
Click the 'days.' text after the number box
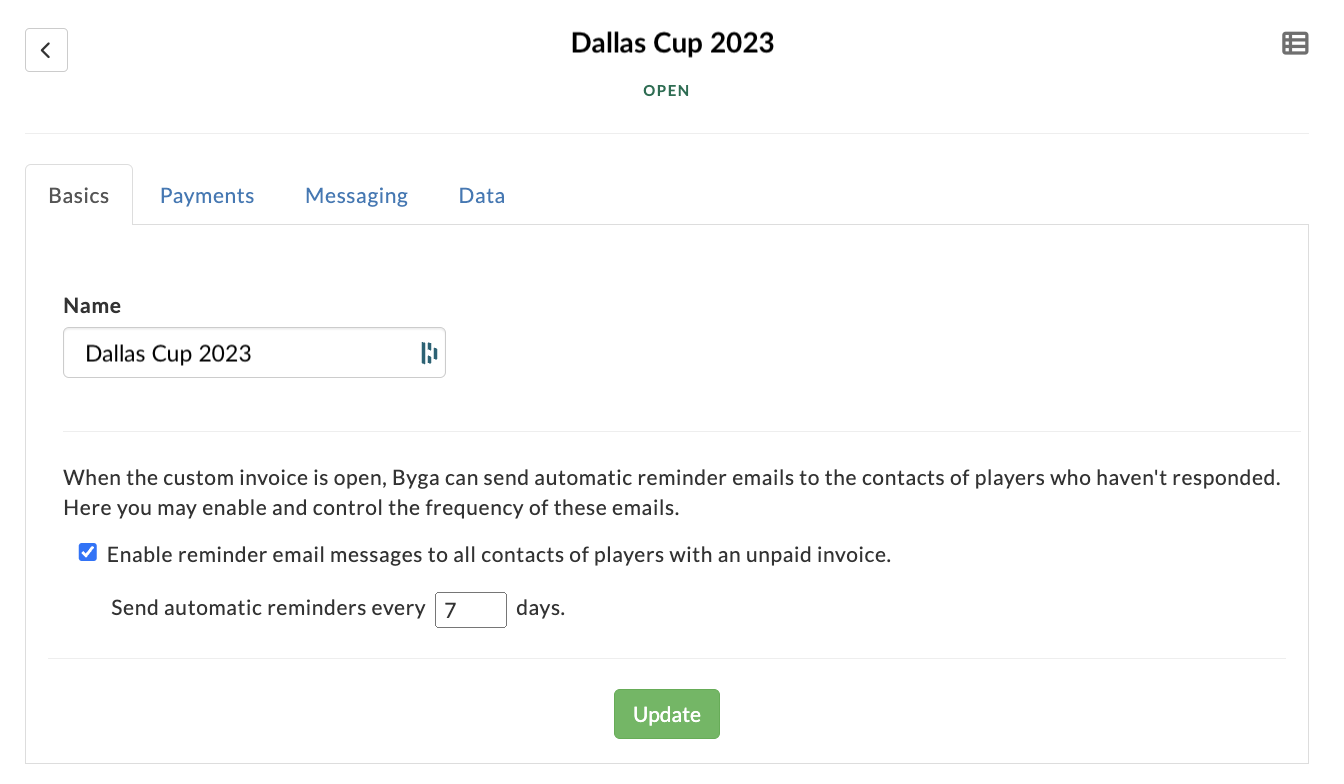540,608
